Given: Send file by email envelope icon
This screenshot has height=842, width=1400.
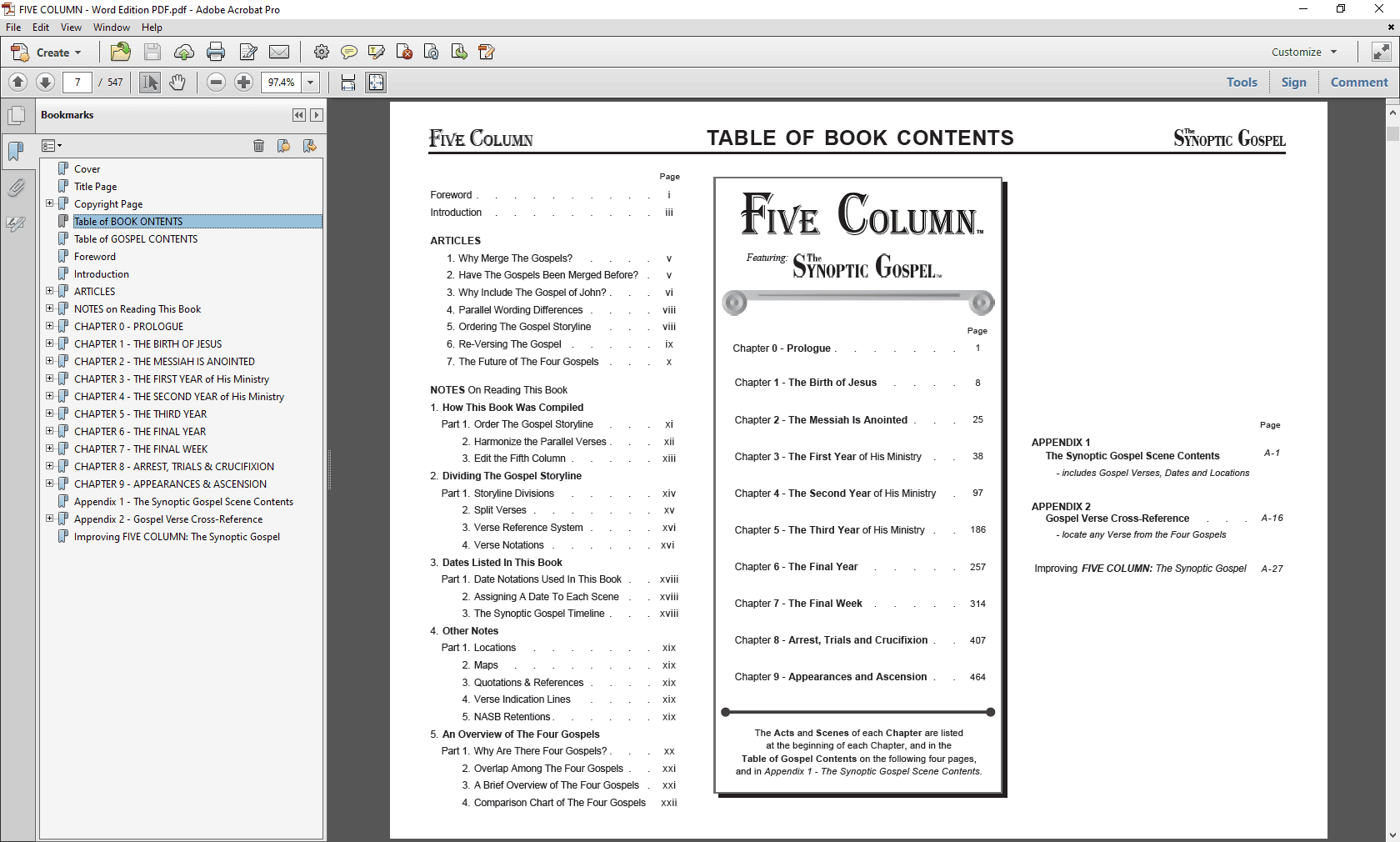Looking at the screenshot, I should 279,53.
